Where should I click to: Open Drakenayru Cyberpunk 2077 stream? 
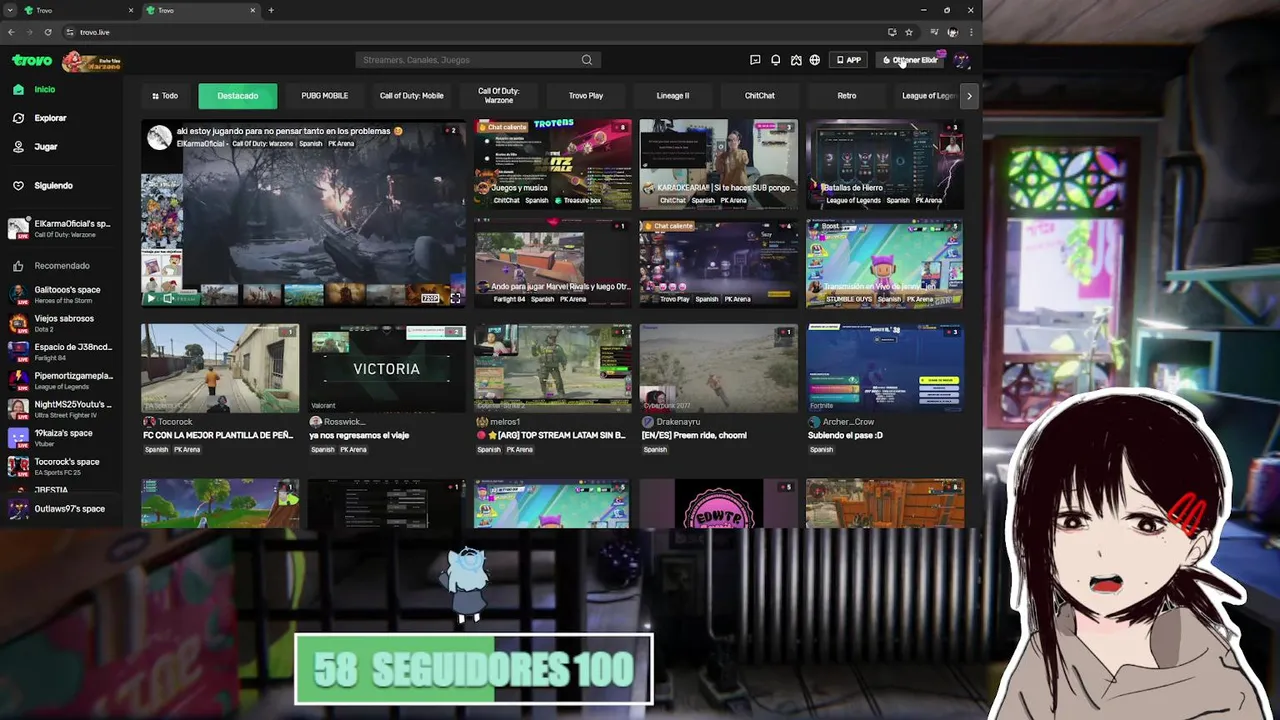coord(718,368)
